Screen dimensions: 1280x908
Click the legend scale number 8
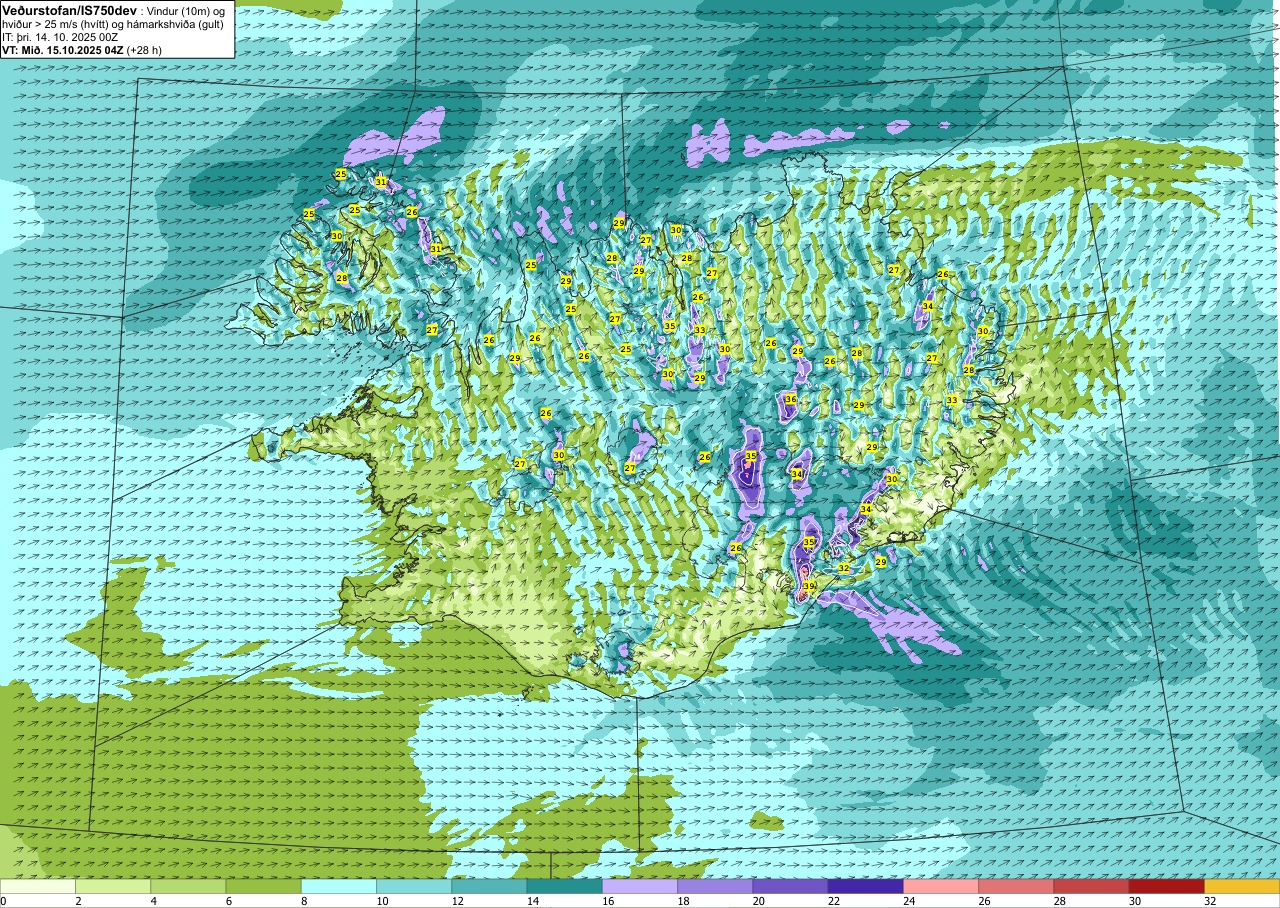[x=304, y=901]
